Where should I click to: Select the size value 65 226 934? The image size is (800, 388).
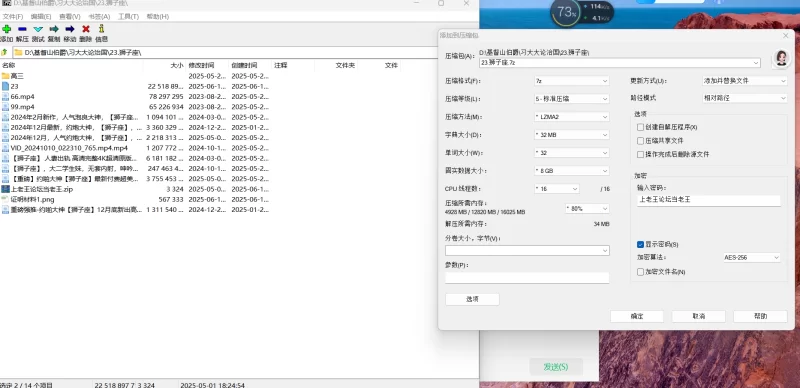click(166, 107)
